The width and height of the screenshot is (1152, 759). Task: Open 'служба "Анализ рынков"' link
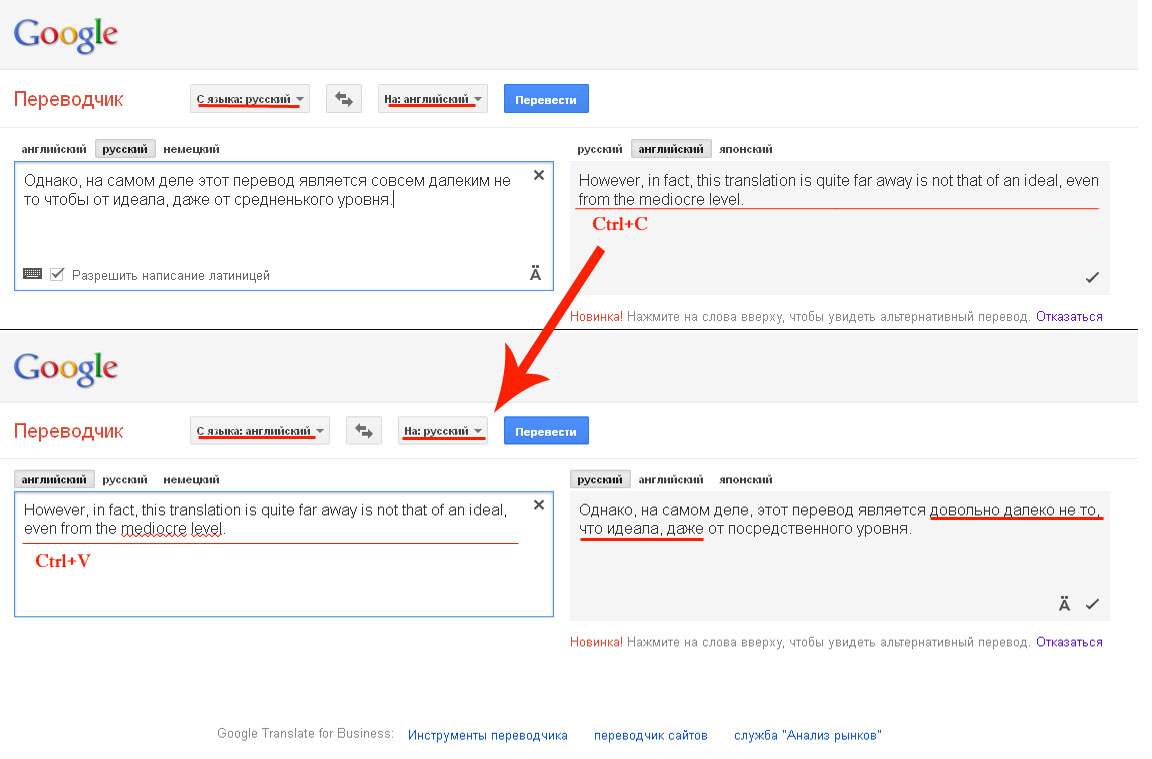pyautogui.click(x=807, y=735)
